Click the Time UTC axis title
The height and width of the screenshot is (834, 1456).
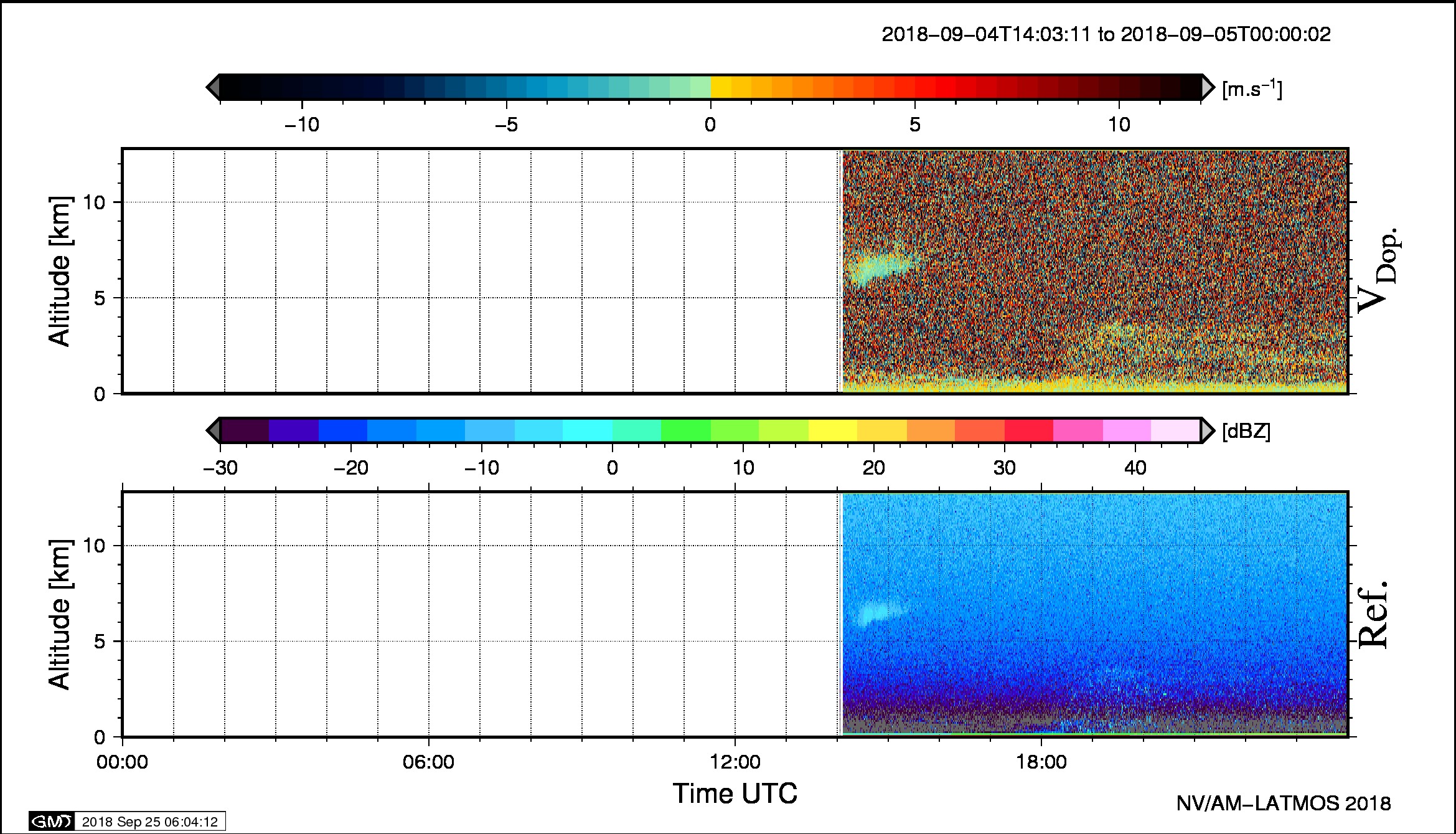pos(735,794)
